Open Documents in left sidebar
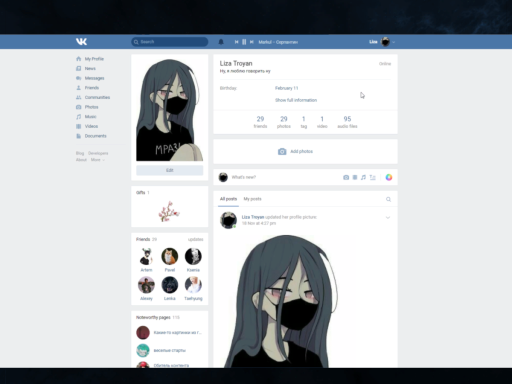The height and width of the screenshot is (384, 512). tap(95, 136)
